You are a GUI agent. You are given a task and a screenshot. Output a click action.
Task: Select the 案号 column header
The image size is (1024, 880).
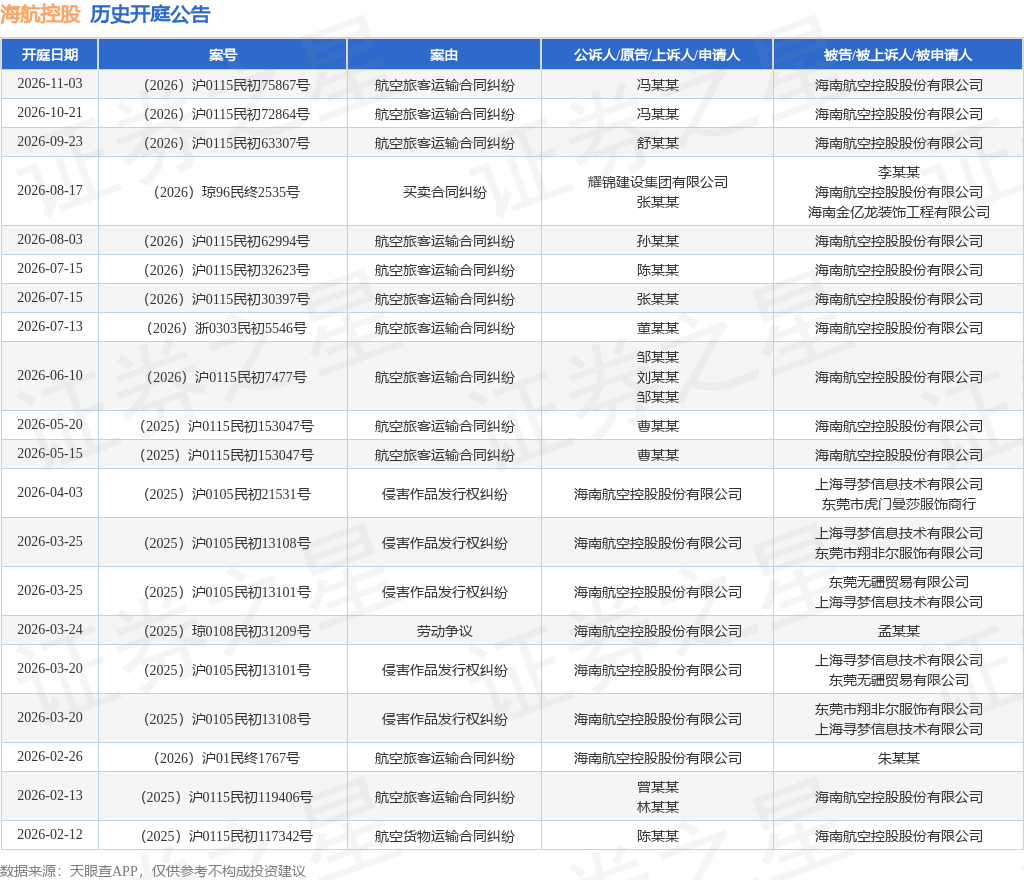[x=223, y=55]
